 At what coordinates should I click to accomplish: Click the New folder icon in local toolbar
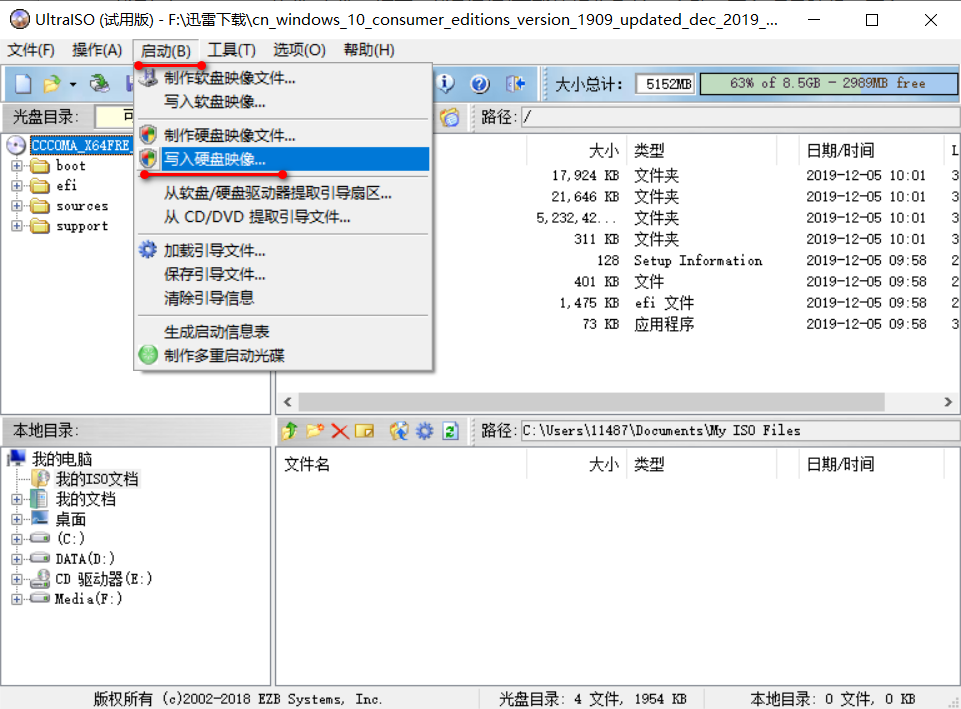[315, 431]
